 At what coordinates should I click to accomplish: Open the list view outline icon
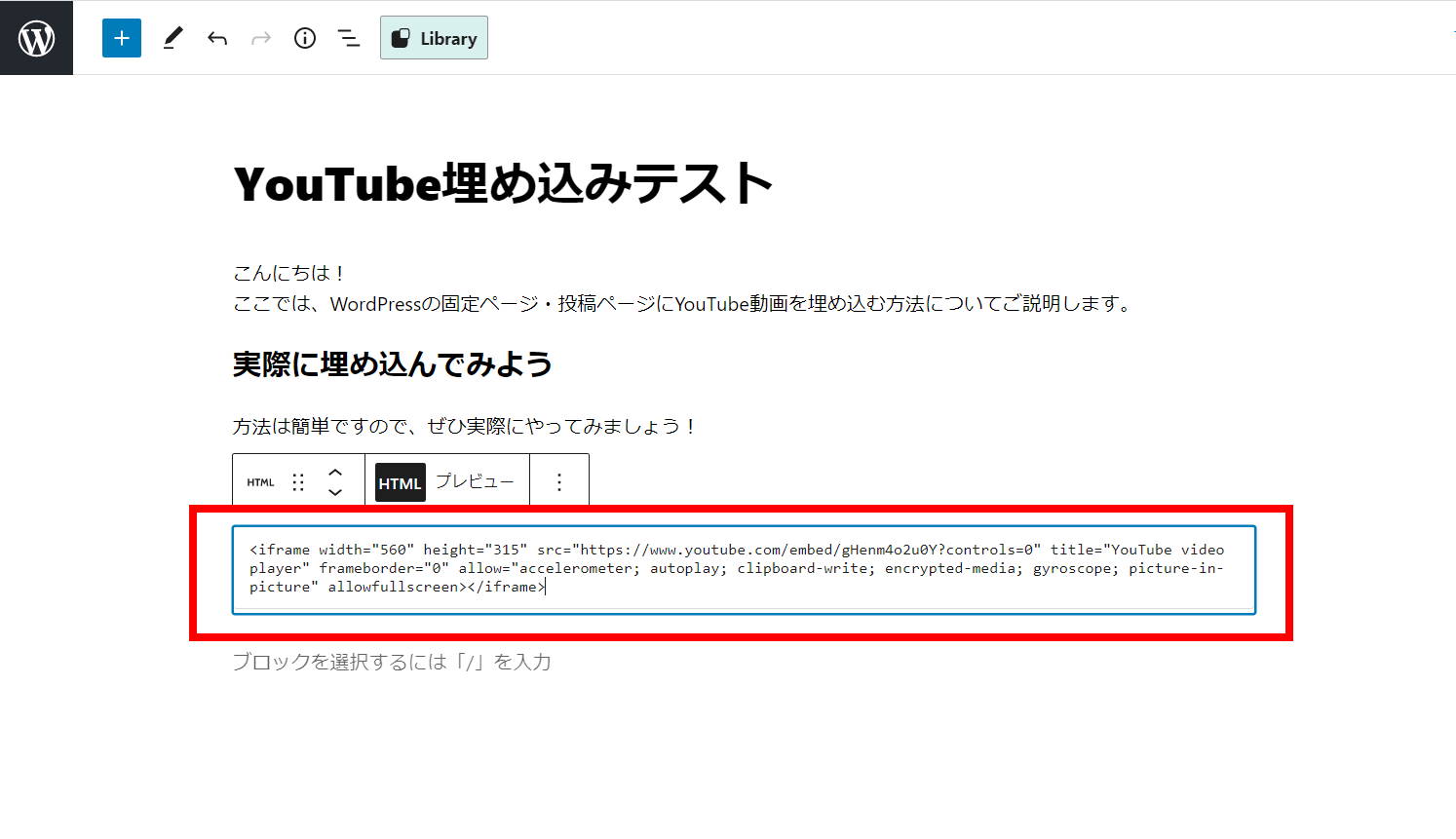348,38
